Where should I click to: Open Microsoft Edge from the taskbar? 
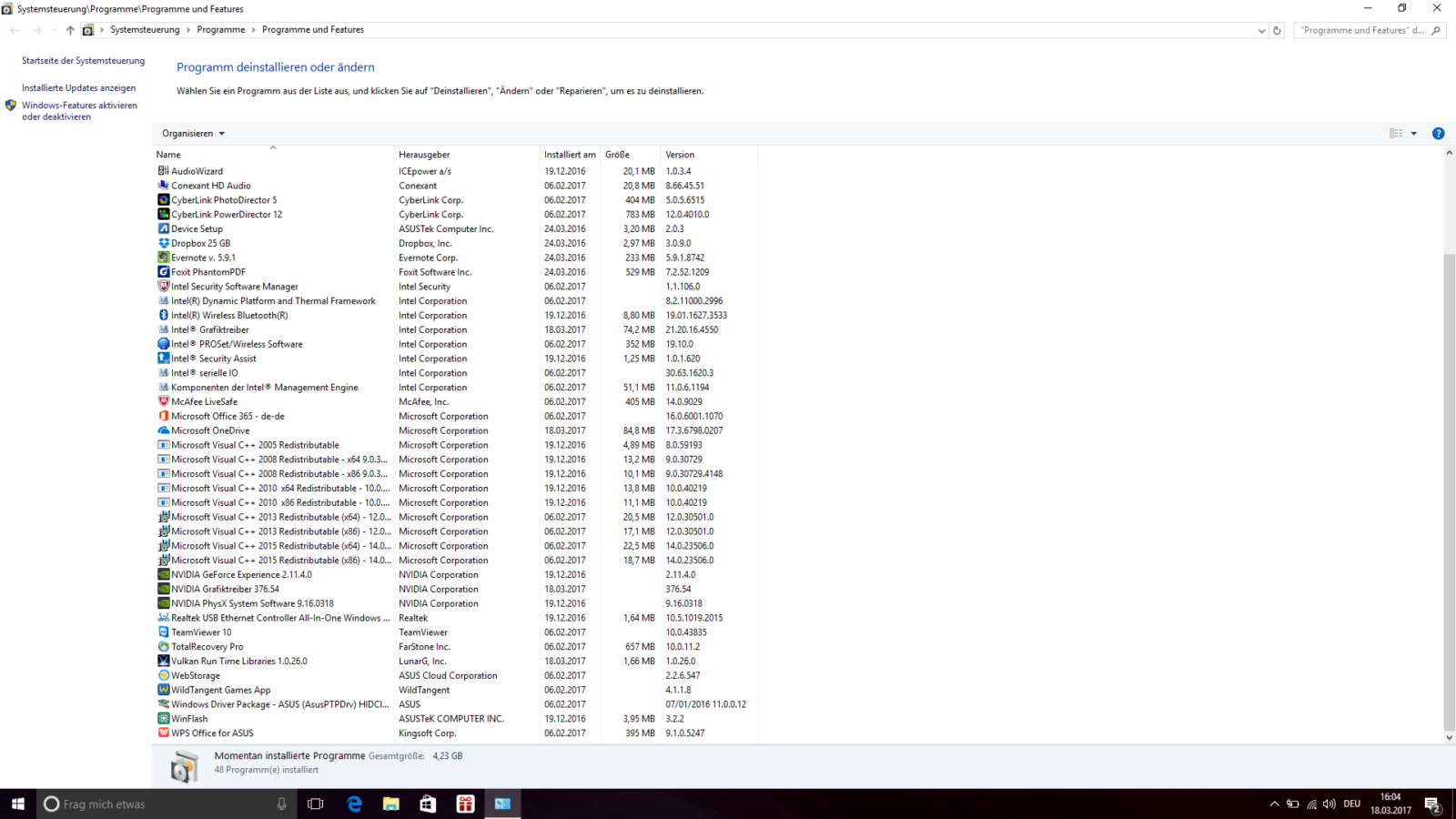[x=354, y=804]
